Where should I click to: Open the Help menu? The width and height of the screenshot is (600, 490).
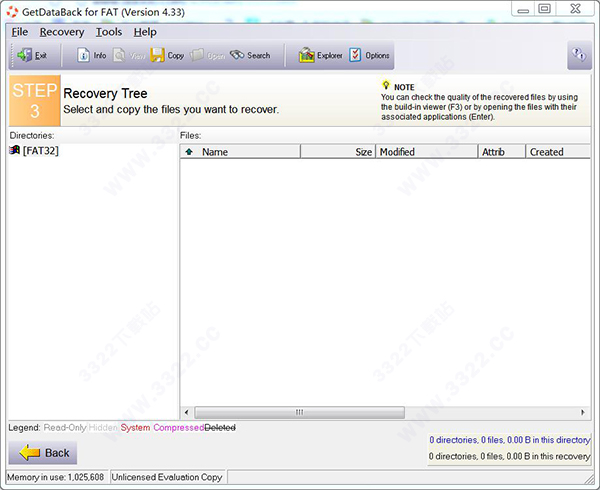pos(145,32)
